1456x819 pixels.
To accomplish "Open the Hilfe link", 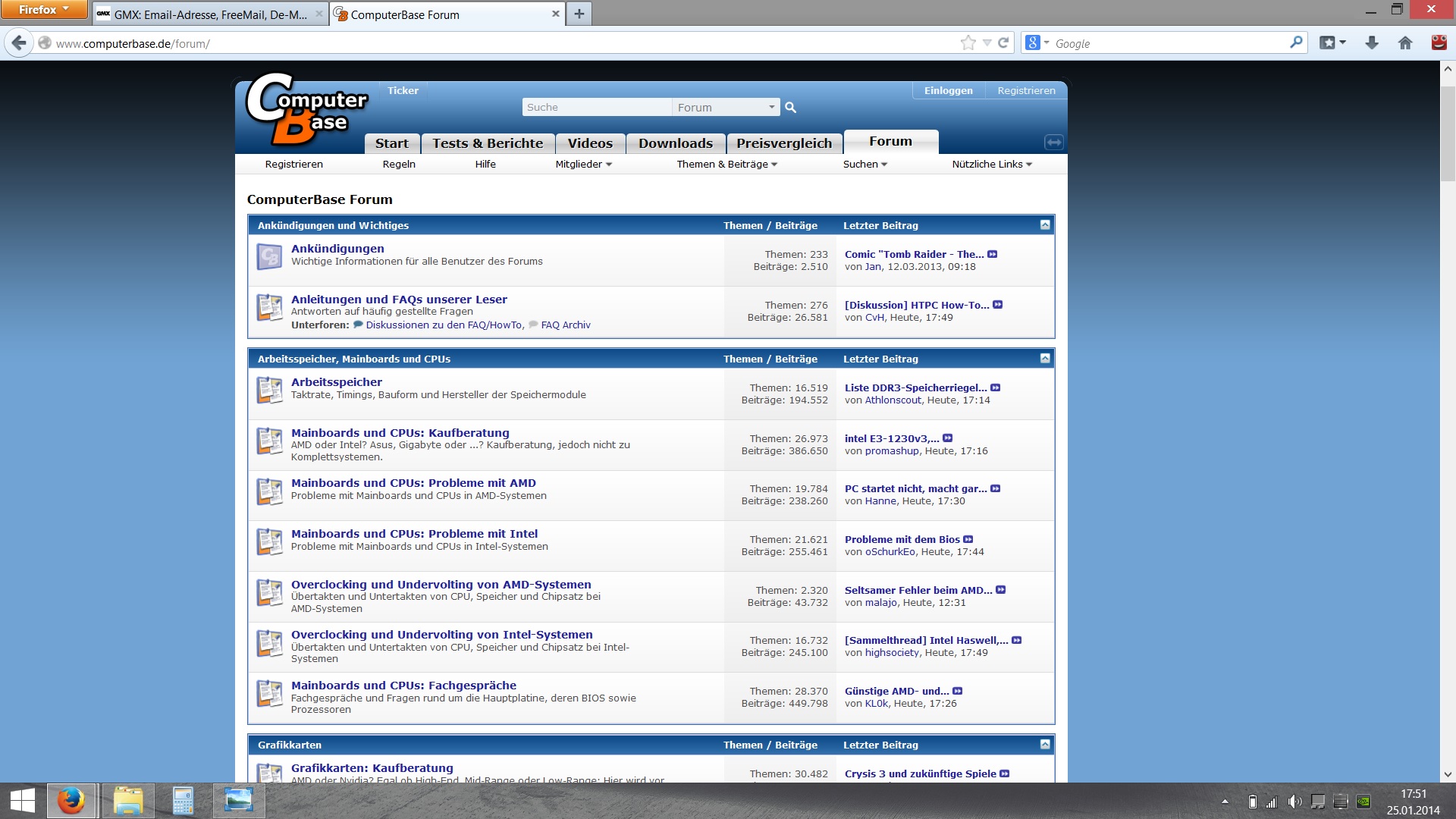I will 485,165.
